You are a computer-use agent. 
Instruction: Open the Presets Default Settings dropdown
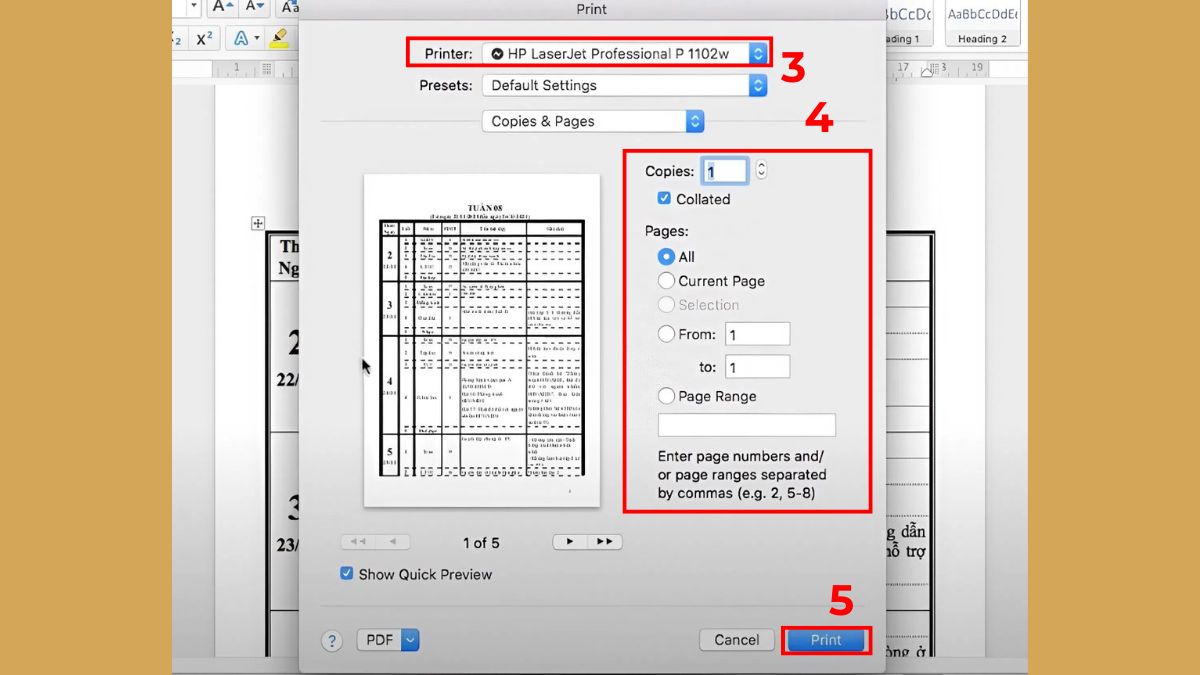[x=625, y=85]
